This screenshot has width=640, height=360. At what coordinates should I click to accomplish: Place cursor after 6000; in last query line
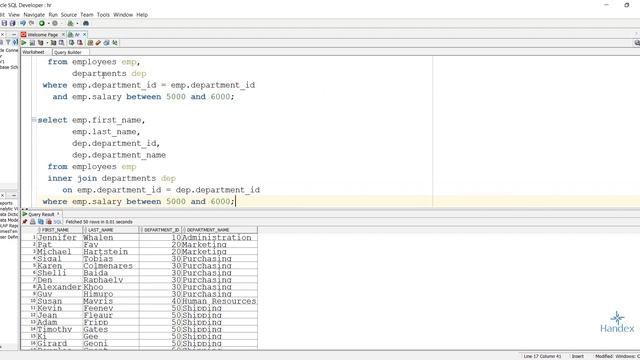click(236, 202)
